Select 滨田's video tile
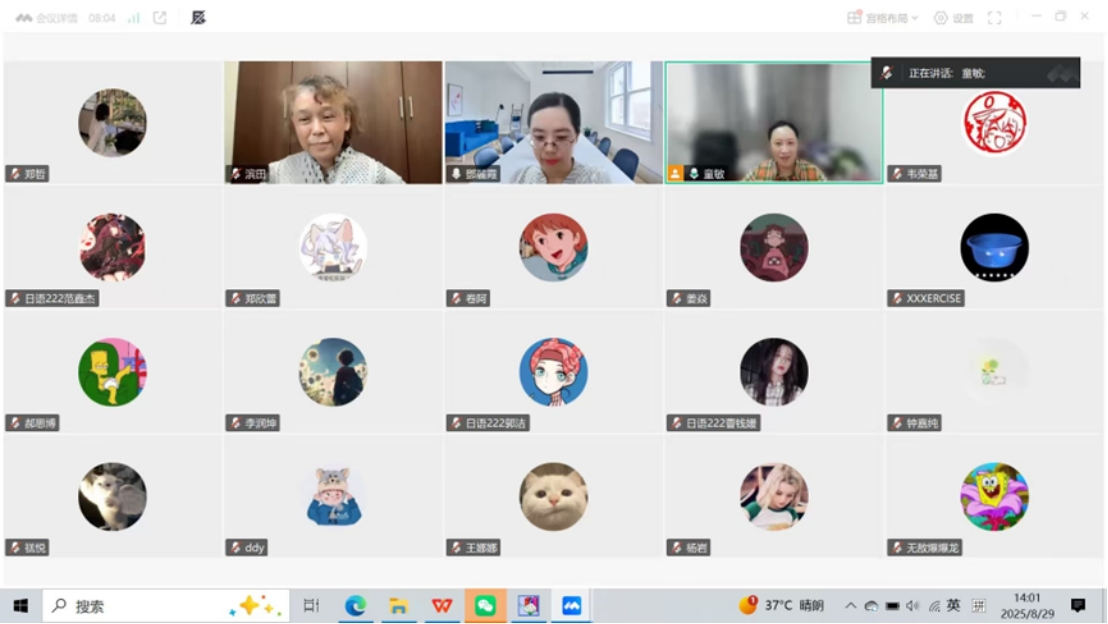The height and width of the screenshot is (624, 1108). (x=333, y=122)
